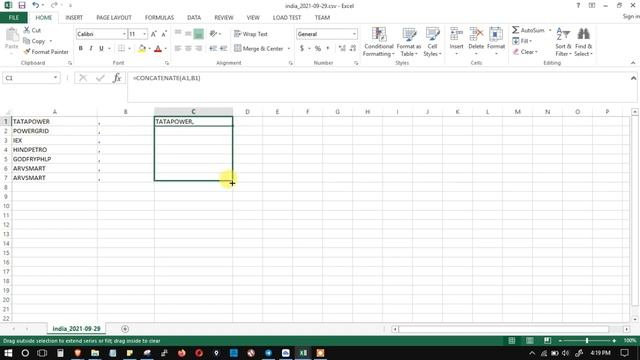Open the Format cells menu
The height and width of the screenshot is (360, 640).
coord(496,42)
